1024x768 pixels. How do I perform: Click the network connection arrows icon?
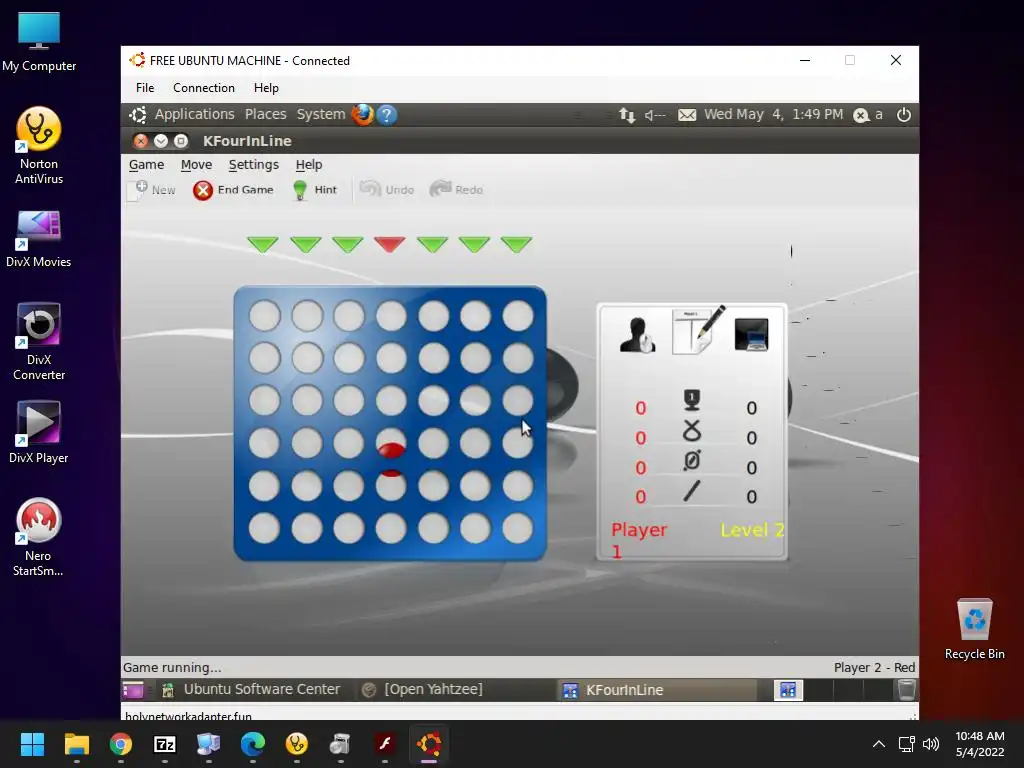(627, 116)
